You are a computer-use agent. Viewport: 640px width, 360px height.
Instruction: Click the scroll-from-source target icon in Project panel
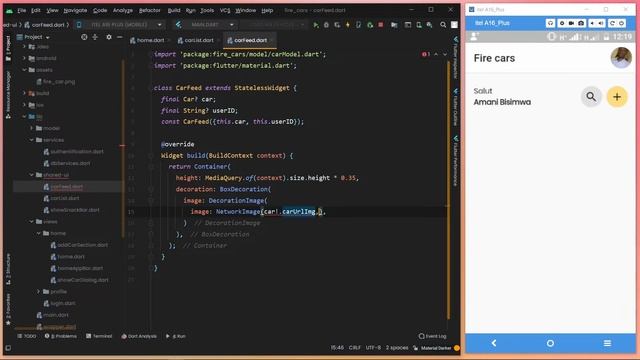click(x=84, y=37)
